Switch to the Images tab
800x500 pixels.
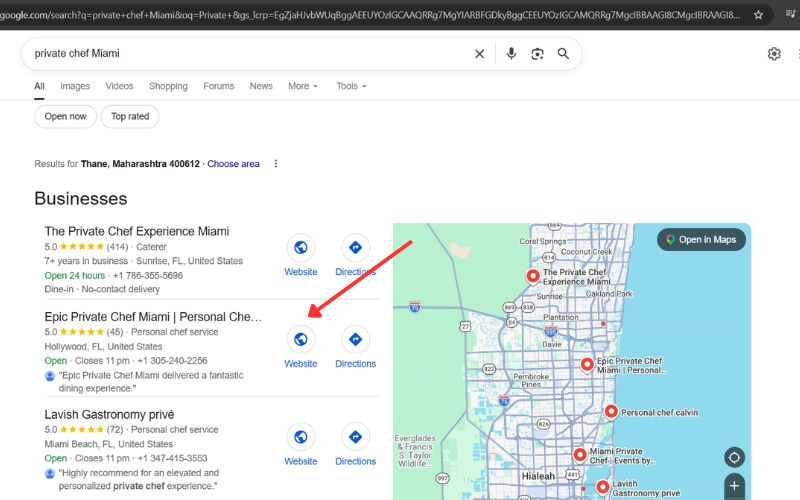pos(75,86)
